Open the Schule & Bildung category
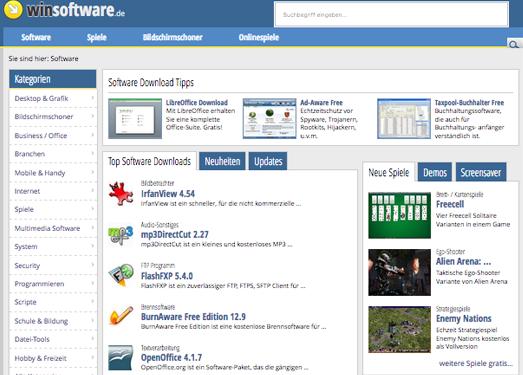 [41, 321]
